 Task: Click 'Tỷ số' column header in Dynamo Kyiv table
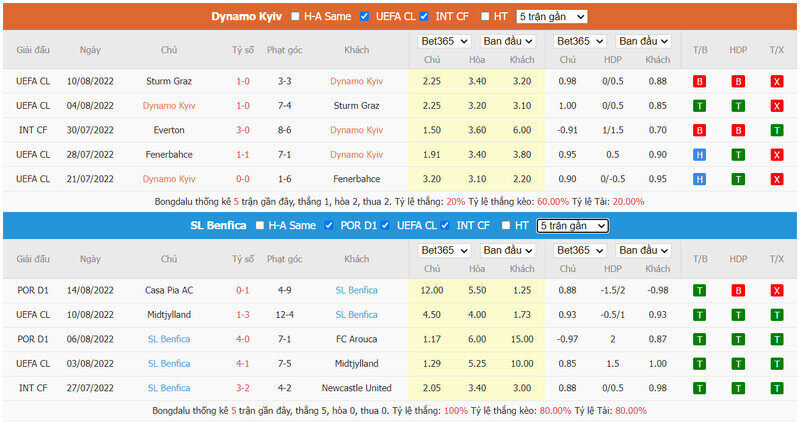(x=243, y=50)
